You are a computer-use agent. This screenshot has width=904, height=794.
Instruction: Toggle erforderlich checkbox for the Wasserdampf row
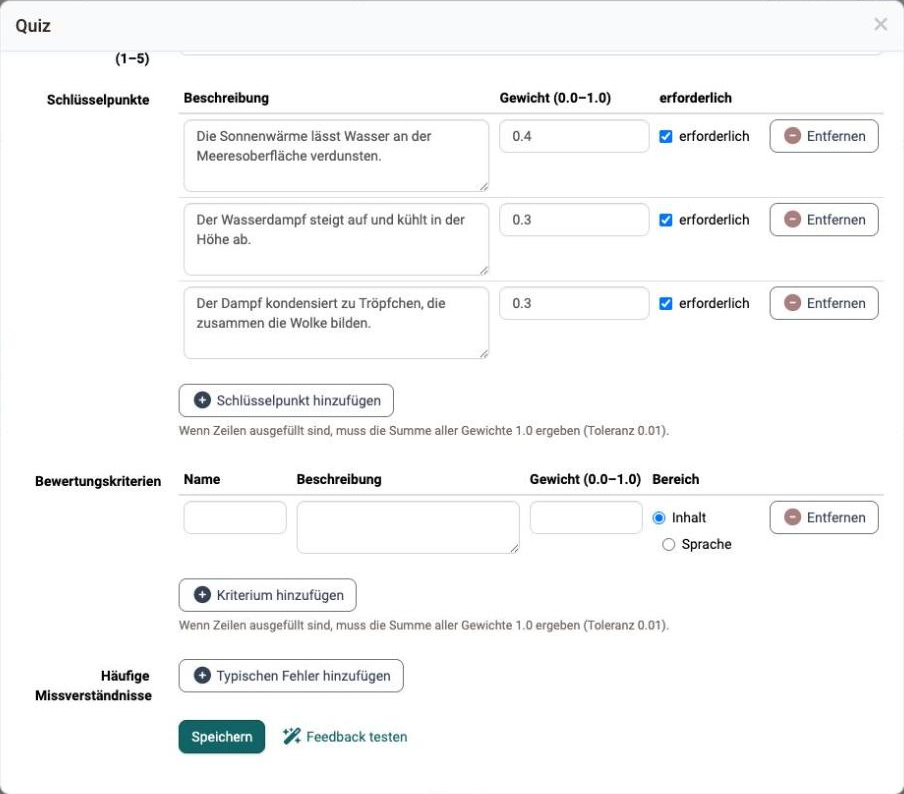pyautogui.click(x=665, y=220)
